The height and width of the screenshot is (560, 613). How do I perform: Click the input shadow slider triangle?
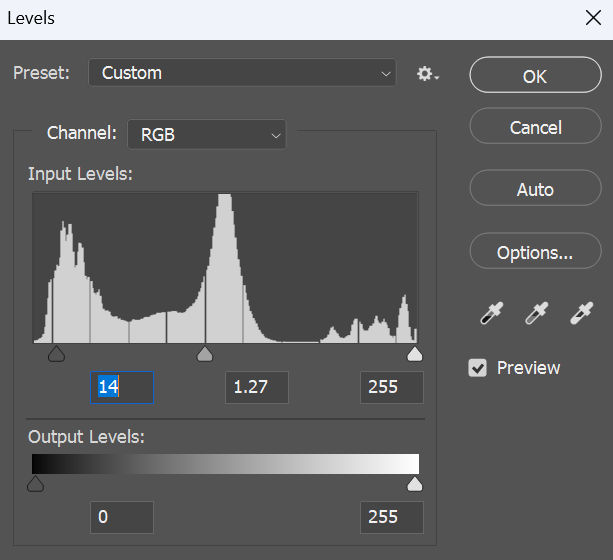coord(56,354)
